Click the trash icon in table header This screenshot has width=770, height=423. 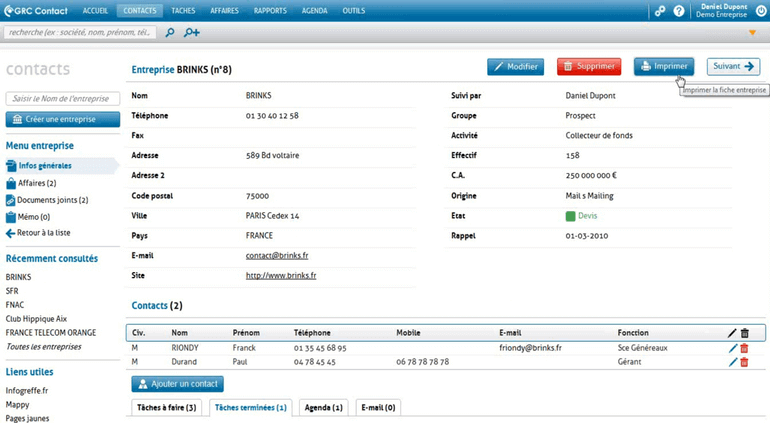[x=744, y=333]
